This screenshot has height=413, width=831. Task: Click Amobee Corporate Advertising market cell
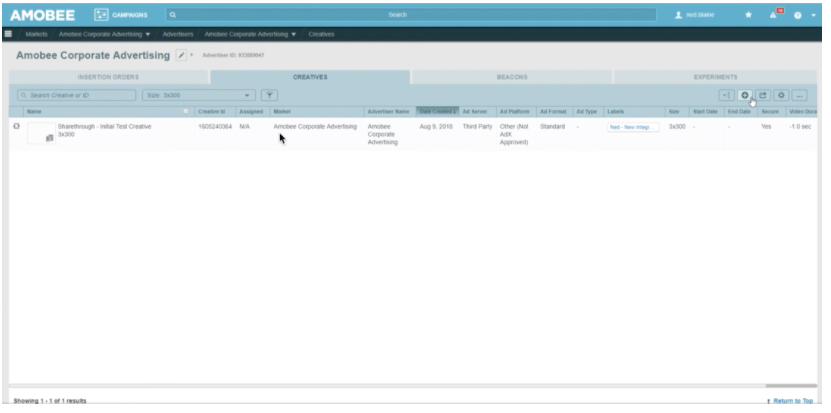[315, 127]
